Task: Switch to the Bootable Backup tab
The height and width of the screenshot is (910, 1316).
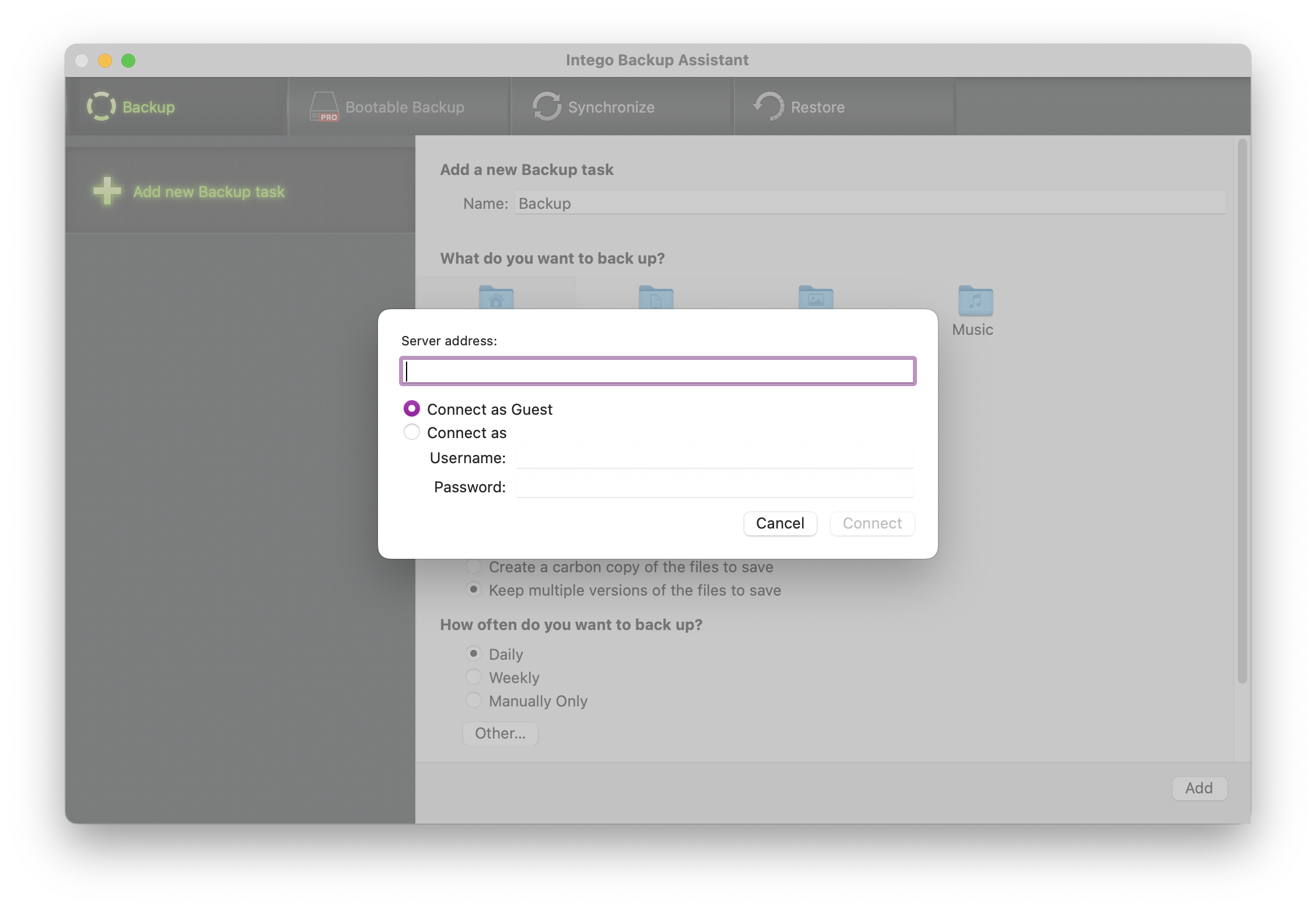Action: point(400,107)
